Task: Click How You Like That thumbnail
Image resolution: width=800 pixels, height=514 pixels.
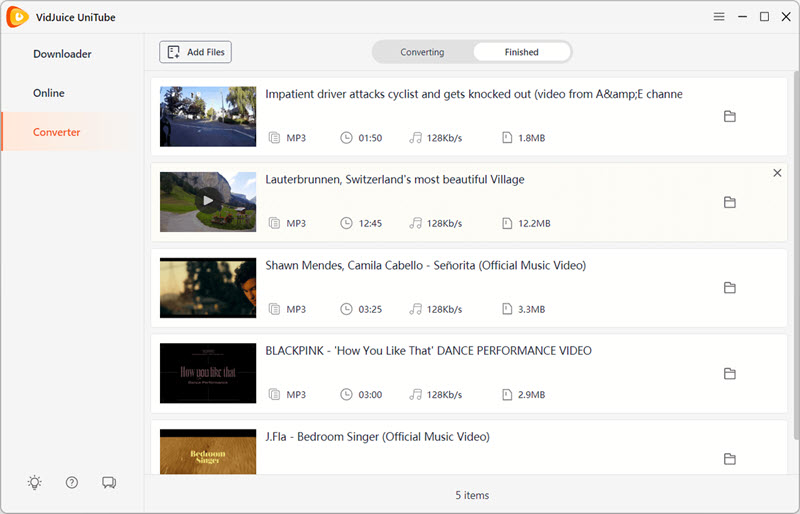Action: [x=208, y=373]
